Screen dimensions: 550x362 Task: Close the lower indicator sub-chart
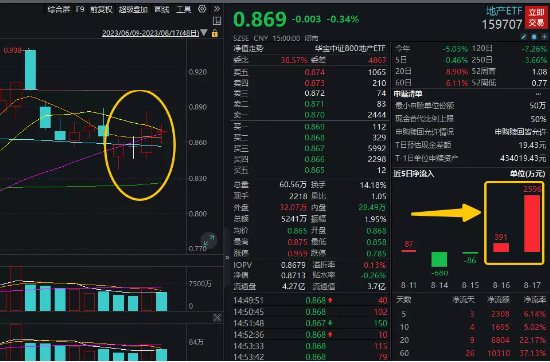point(217,318)
